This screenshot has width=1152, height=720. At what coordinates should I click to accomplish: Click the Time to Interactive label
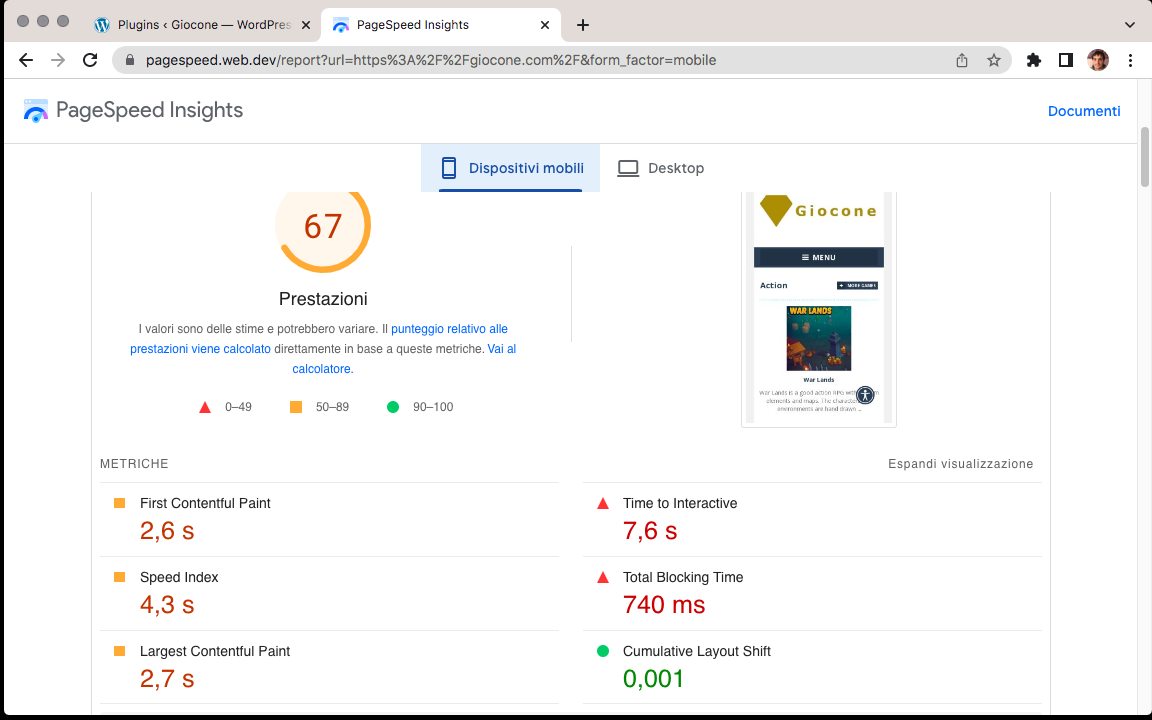680,503
